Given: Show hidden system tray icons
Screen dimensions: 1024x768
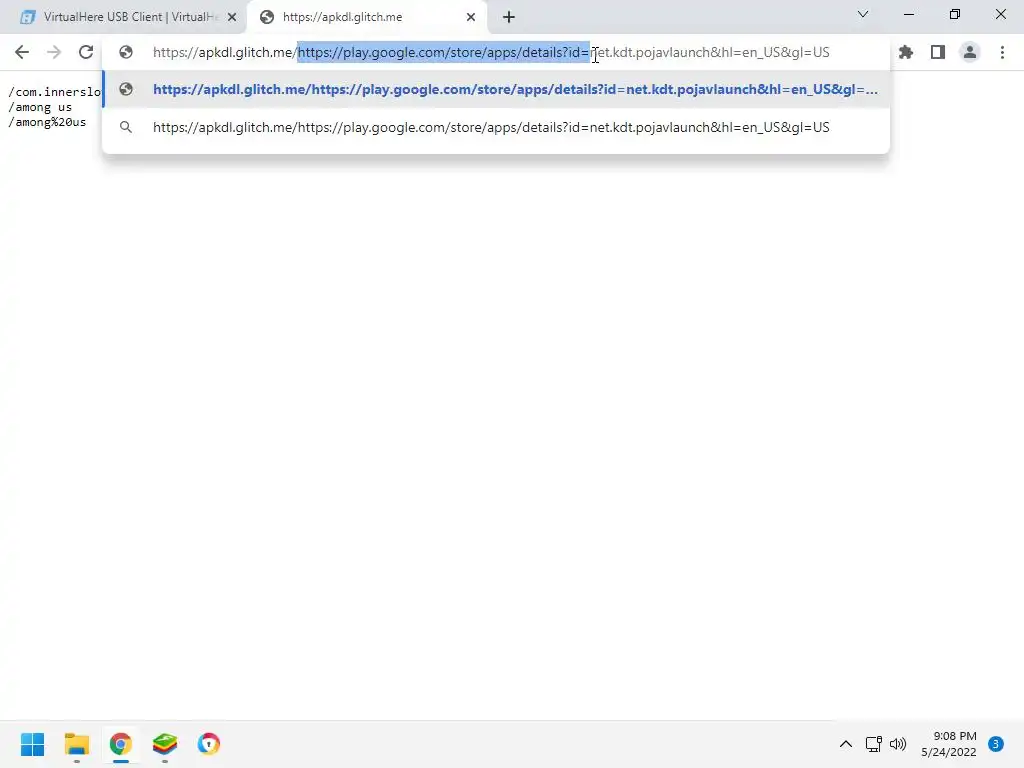Looking at the screenshot, I should click(x=845, y=744).
